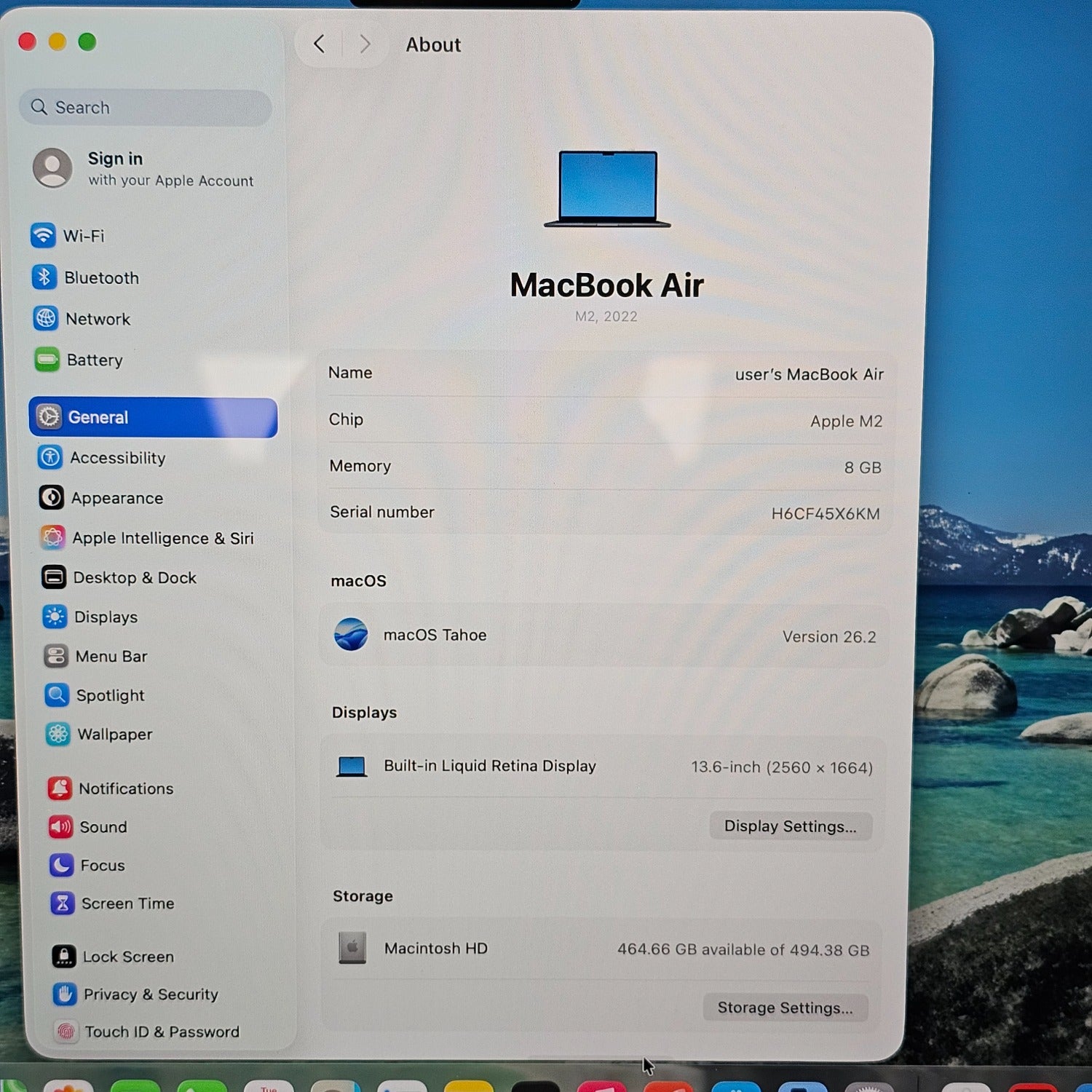This screenshot has width=1092, height=1092.
Task: Click the Macintosh HD drive icon
Action: click(x=352, y=948)
